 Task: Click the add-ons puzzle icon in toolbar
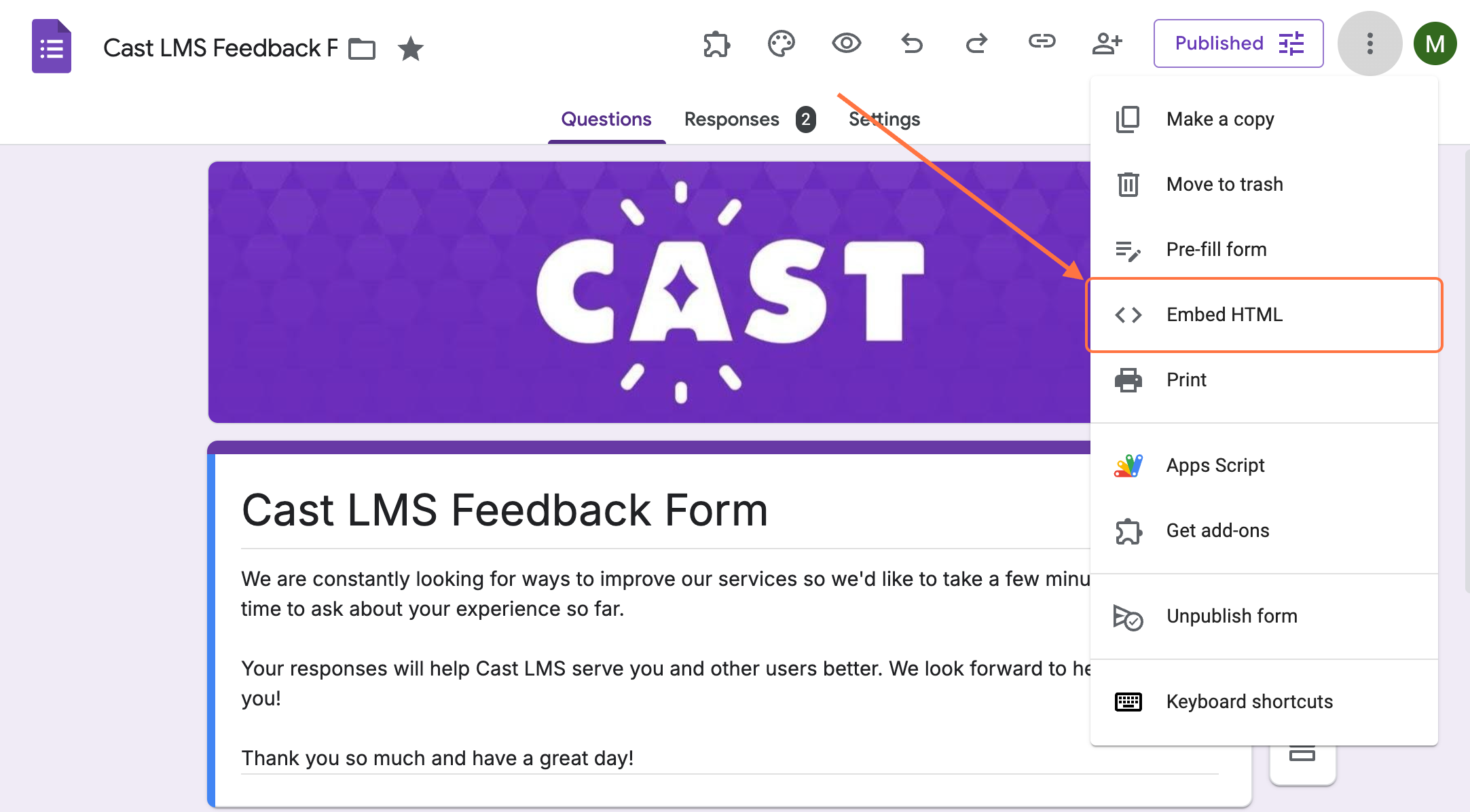[x=716, y=44]
